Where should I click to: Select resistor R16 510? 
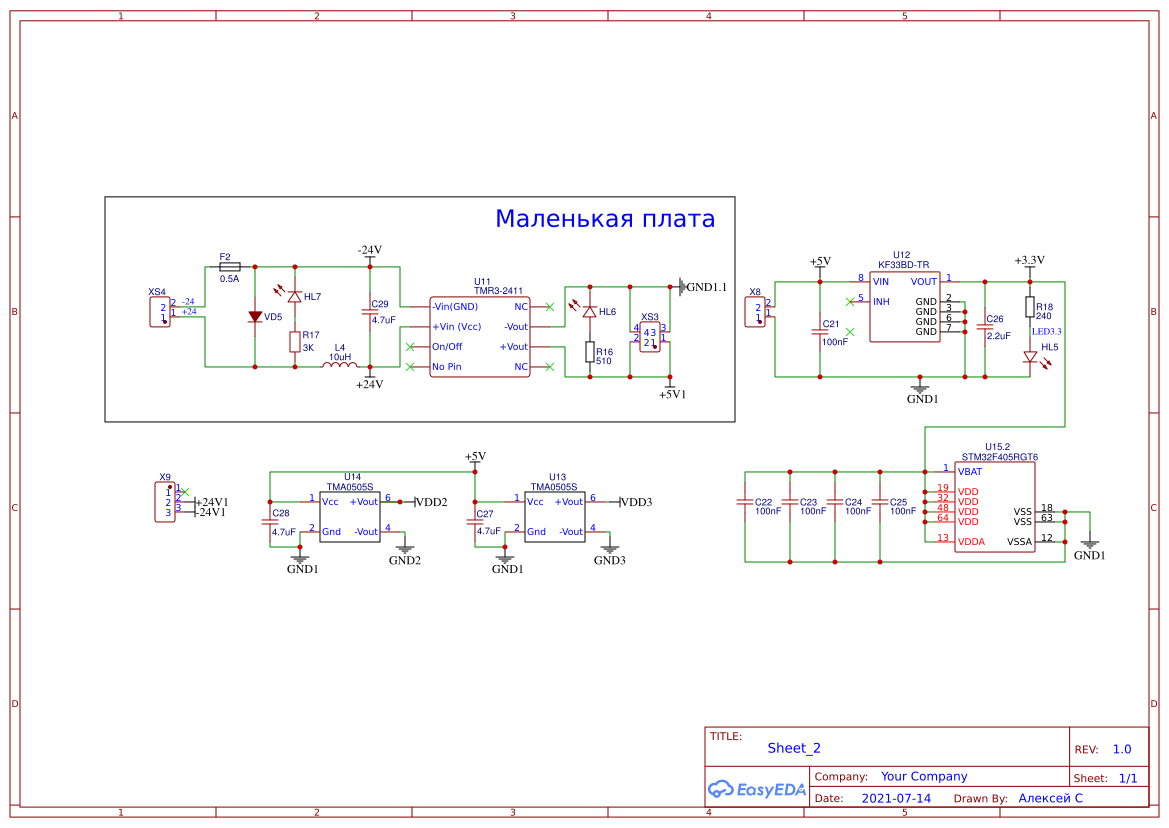click(x=590, y=352)
